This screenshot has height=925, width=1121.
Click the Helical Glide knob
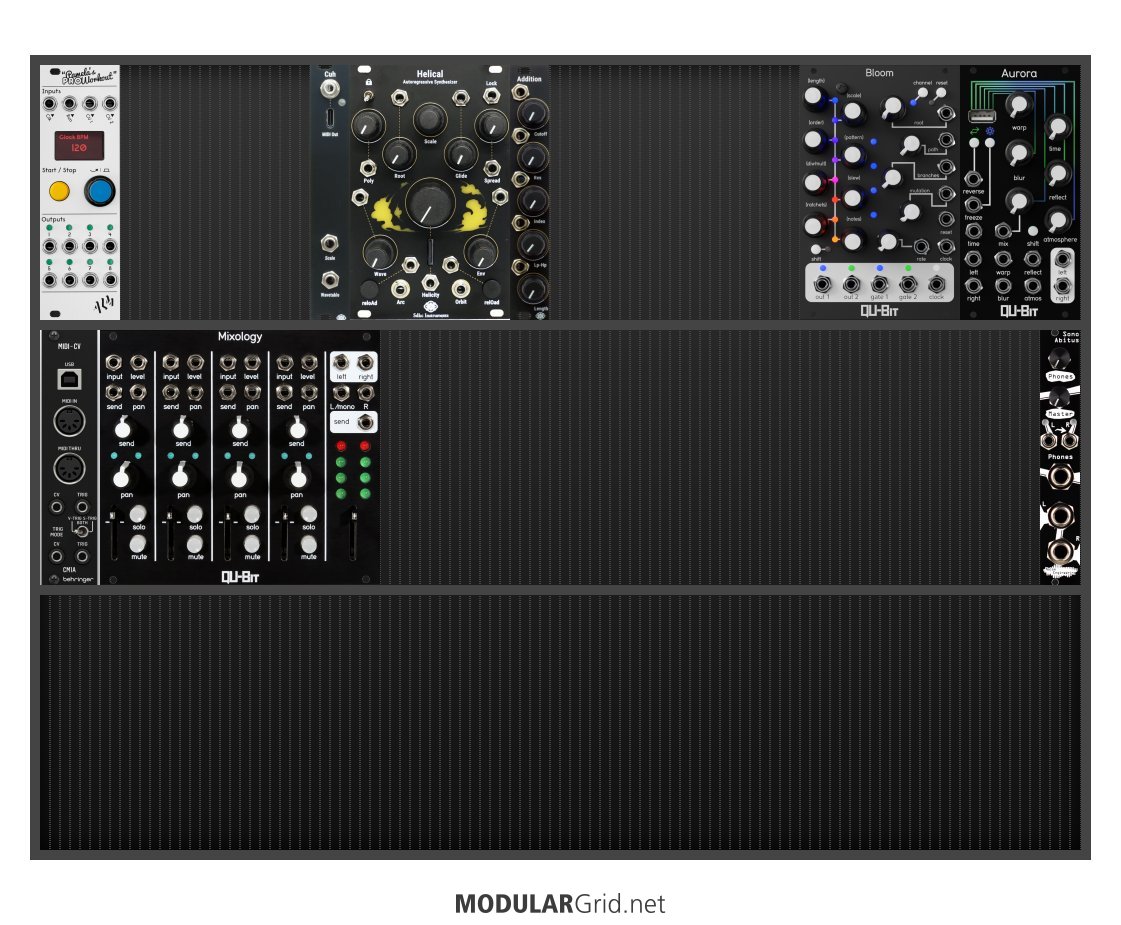461,154
